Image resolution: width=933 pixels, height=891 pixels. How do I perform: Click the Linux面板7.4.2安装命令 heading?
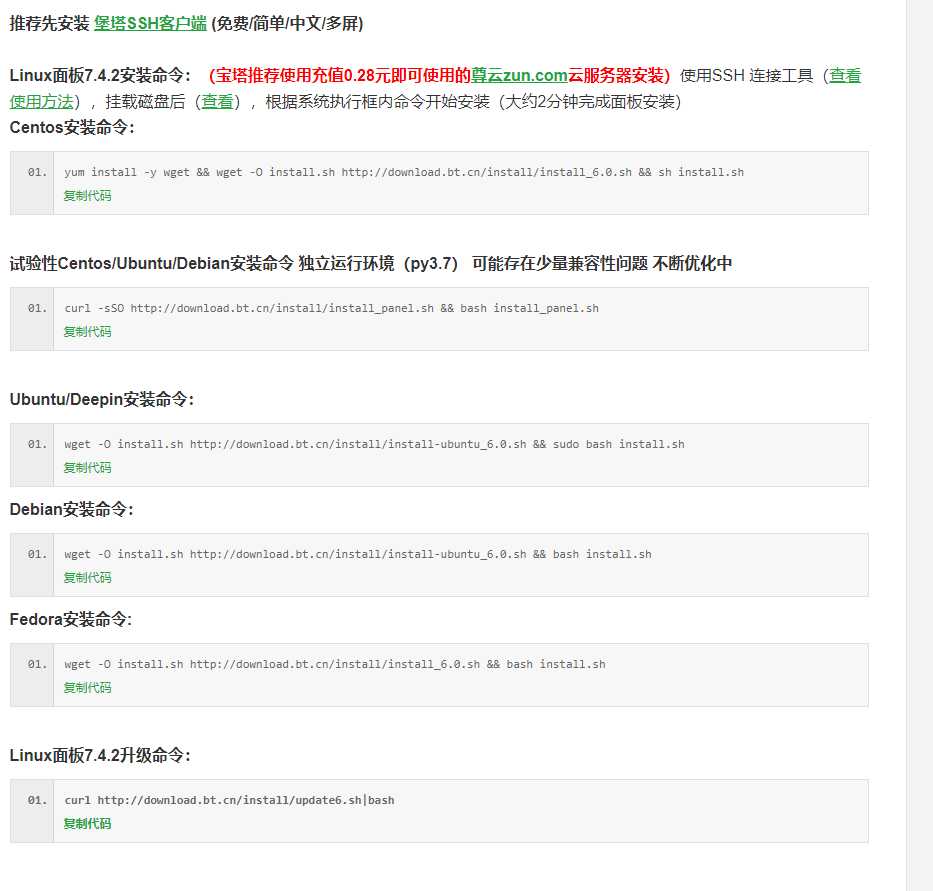click(100, 76)
